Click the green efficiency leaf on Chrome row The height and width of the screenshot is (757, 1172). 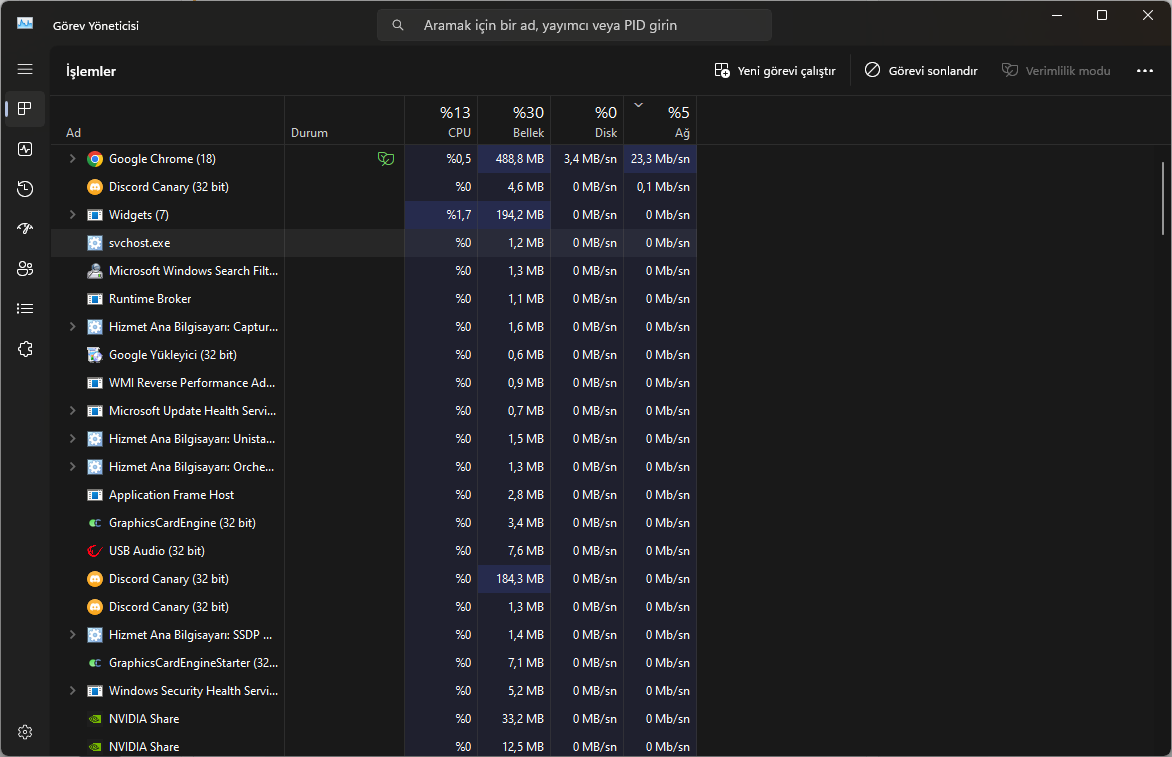[x=386, y=158]
